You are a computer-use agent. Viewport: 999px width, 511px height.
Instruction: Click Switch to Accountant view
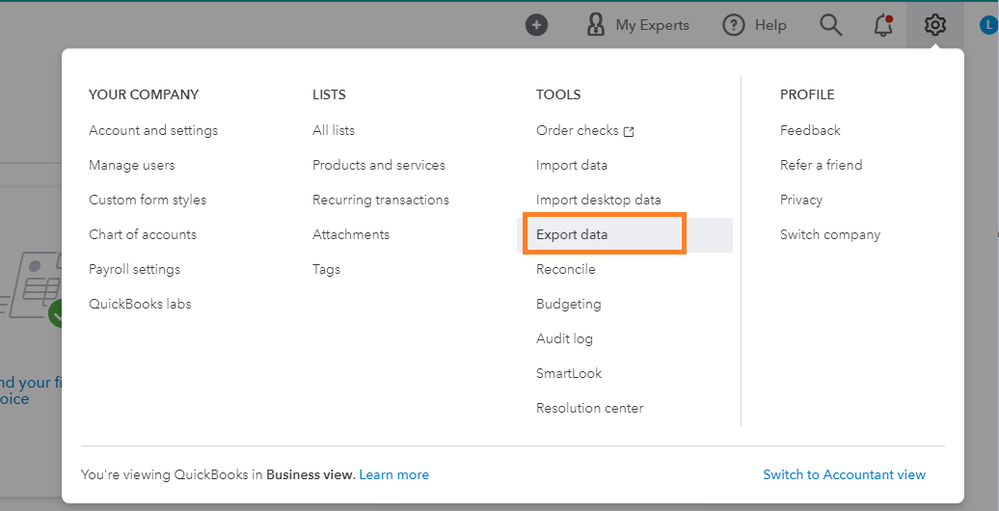click(x=845, y=475)
